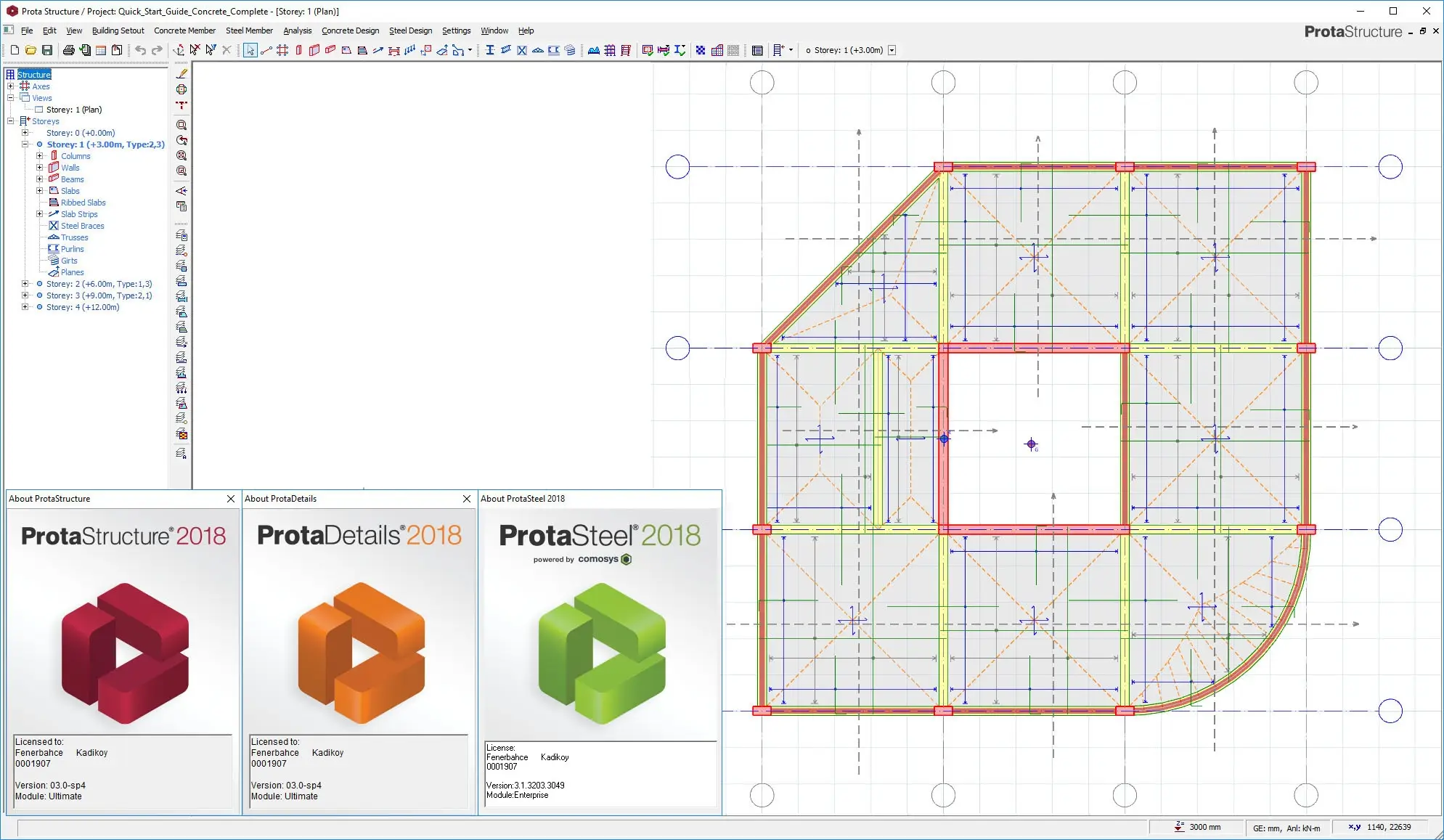Screen dimensions: 1444x840
Task: Click the 3000 mm status bar field
Action: tap(1204, 827)
